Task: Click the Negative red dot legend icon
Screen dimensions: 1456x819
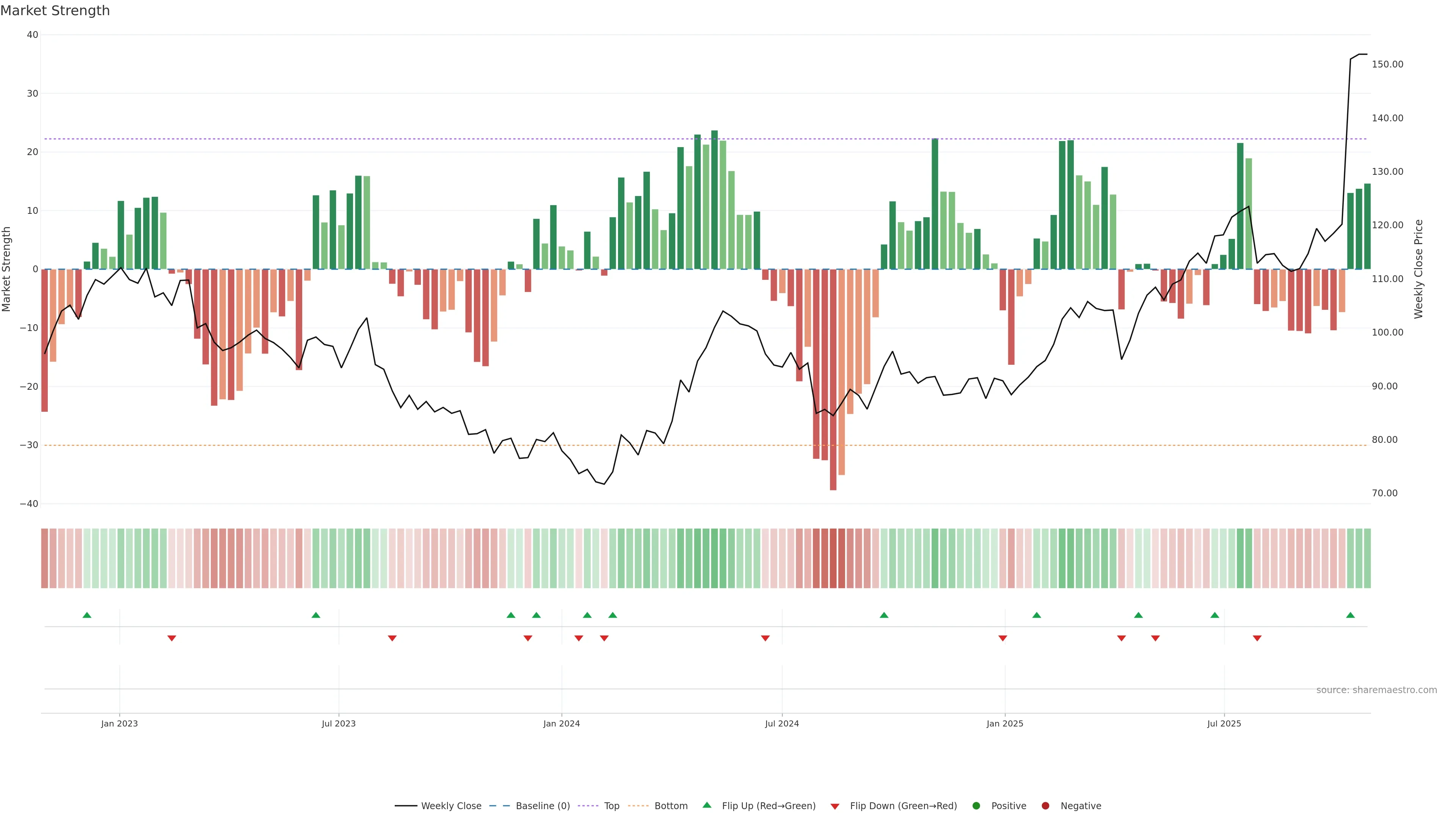Action: [x=1045, y=805]
